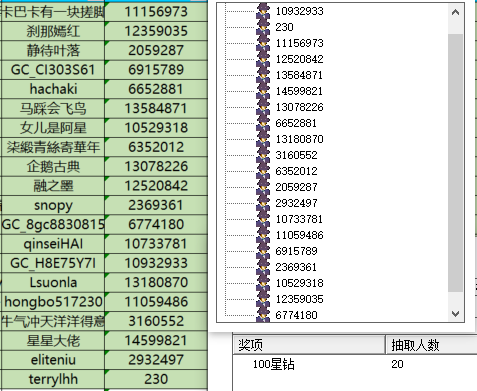477x391 pixels.
Task: Select the avatar icon next to 11059486 in list
Action: 263,235
